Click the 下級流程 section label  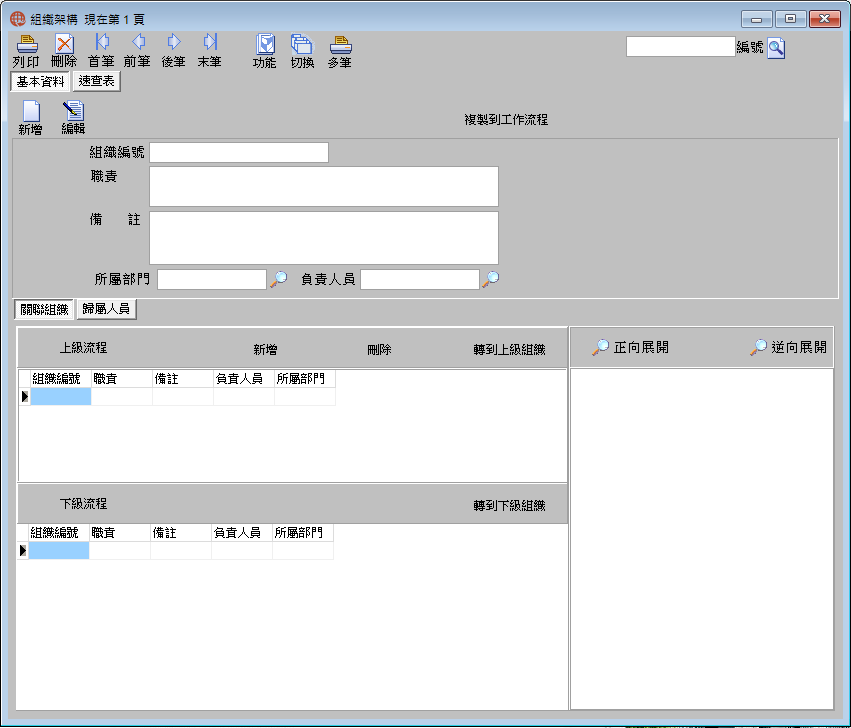83,504
